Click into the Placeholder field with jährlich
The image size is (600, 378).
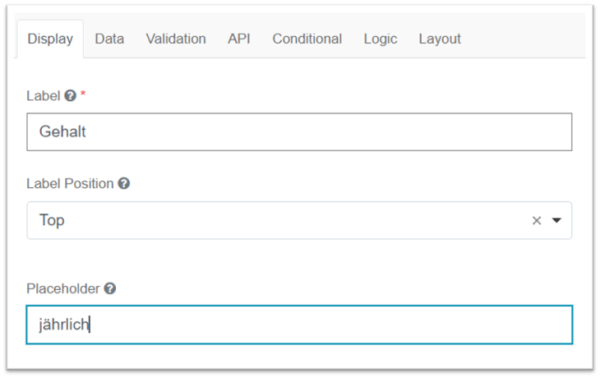tap(299, 325)
